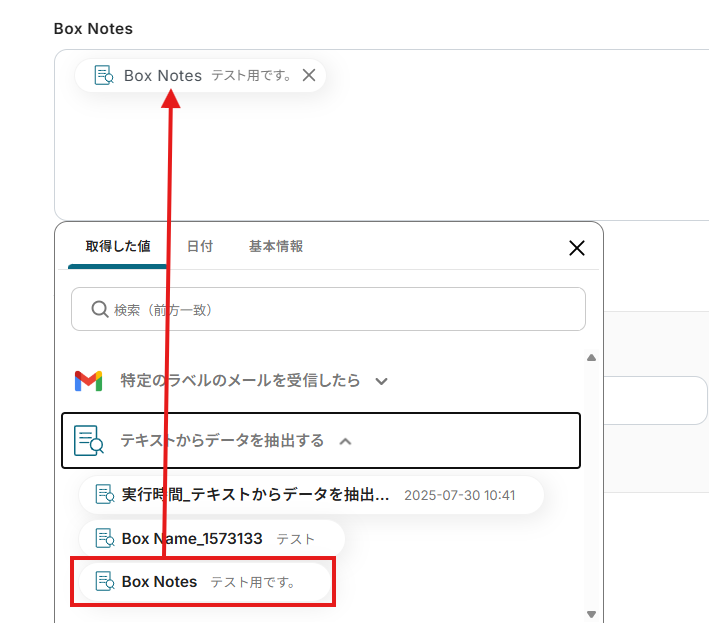Click the icon on the Box Name_1573133 row

[105, 538]
